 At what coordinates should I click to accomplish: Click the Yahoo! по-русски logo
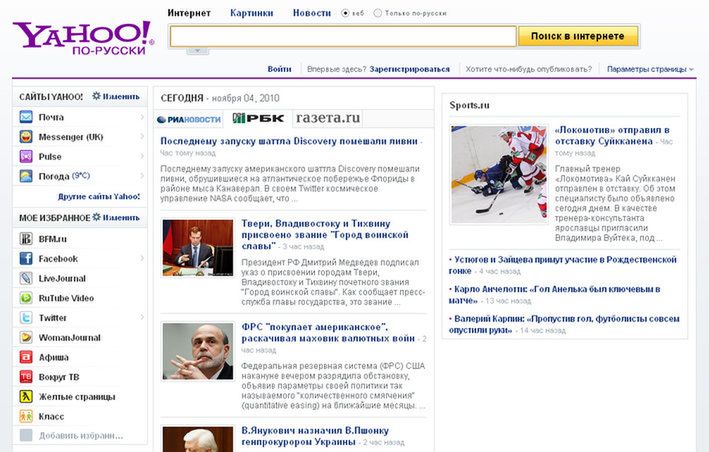(84, 38)
